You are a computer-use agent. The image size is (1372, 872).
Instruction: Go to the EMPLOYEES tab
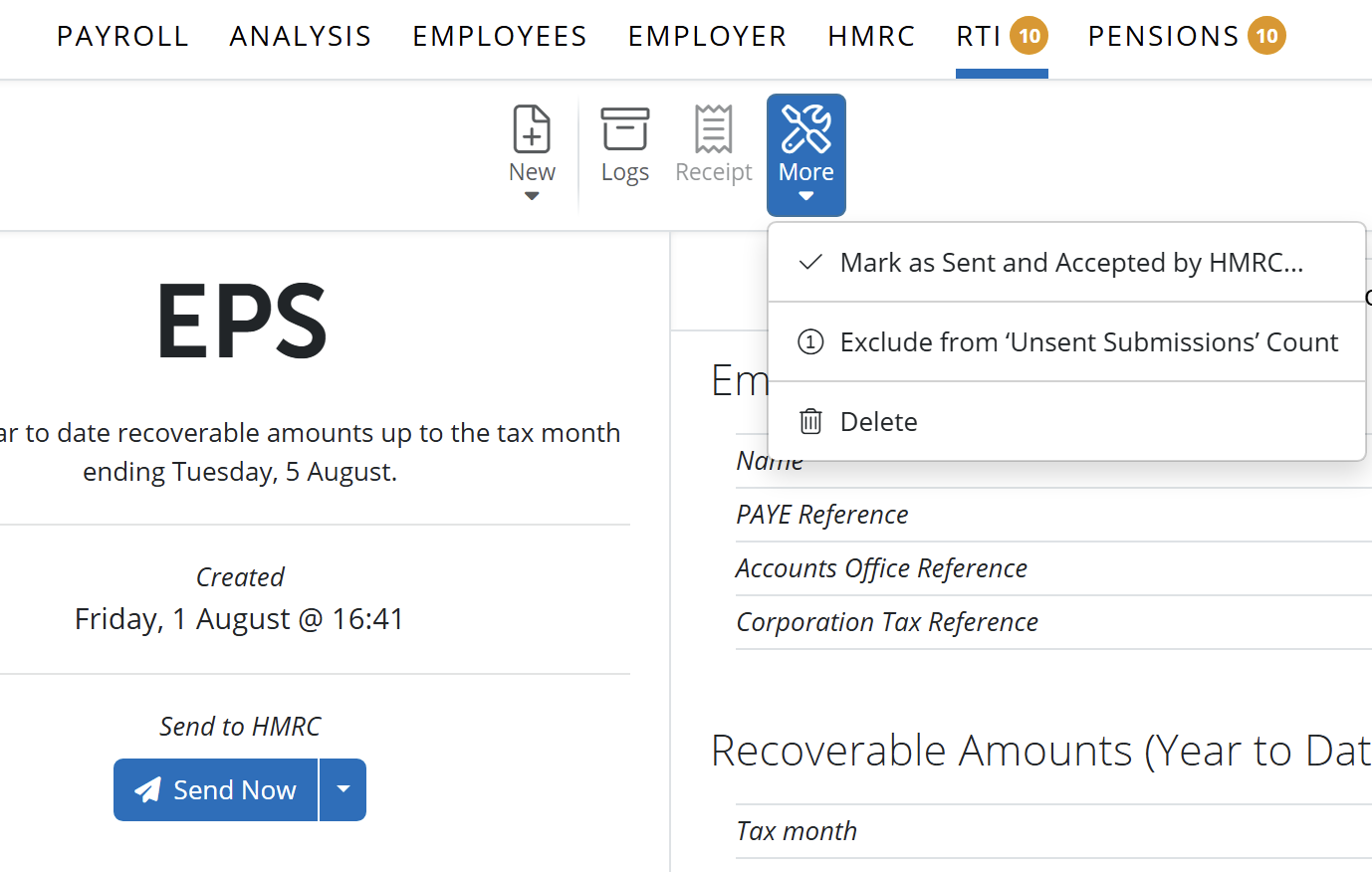pyautogui.click(x=500, y=37)
